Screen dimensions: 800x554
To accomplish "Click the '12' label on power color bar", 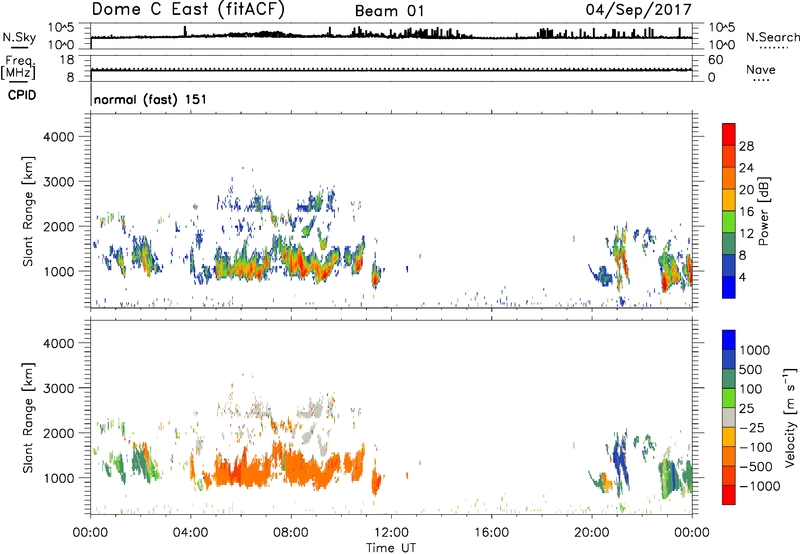I will (746, 234).
